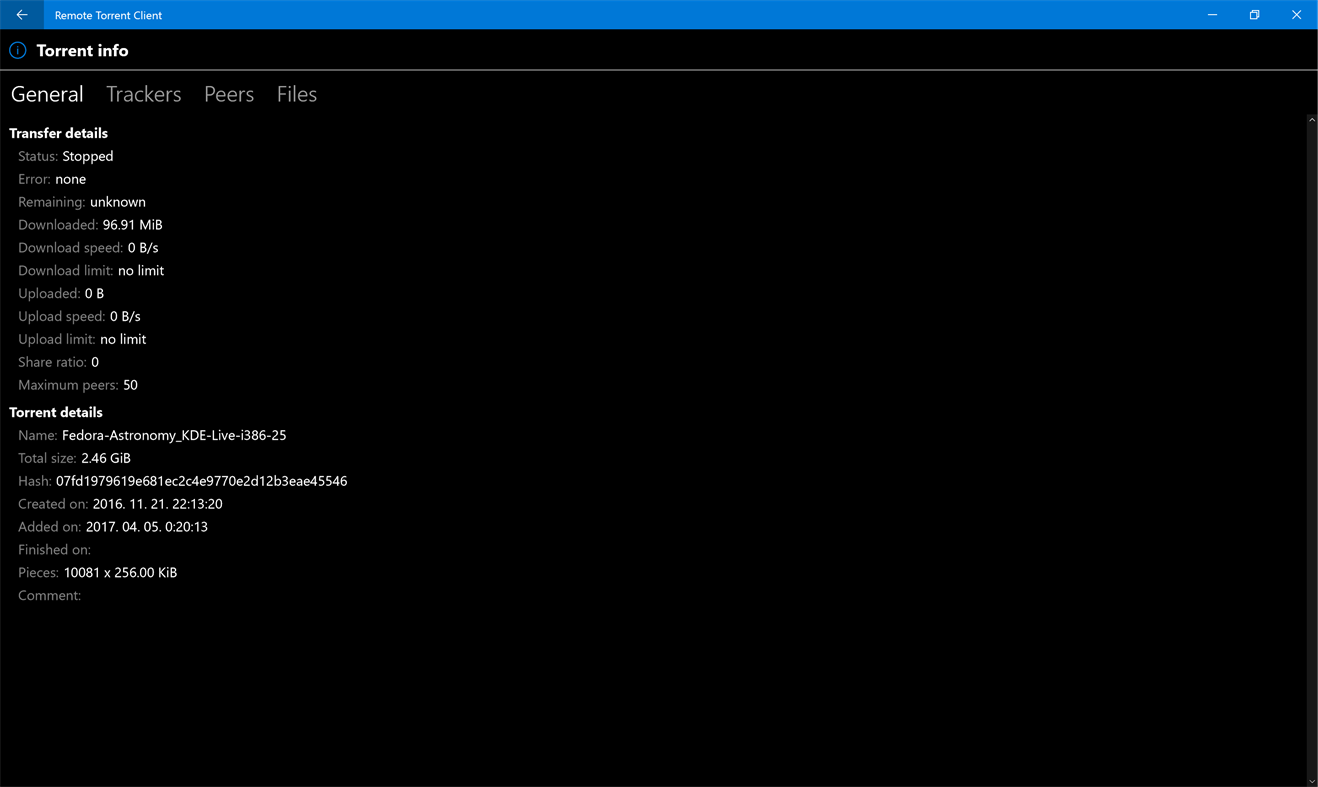Click the Maximum peers value 50
The image size is (1318, 787).
130,384
